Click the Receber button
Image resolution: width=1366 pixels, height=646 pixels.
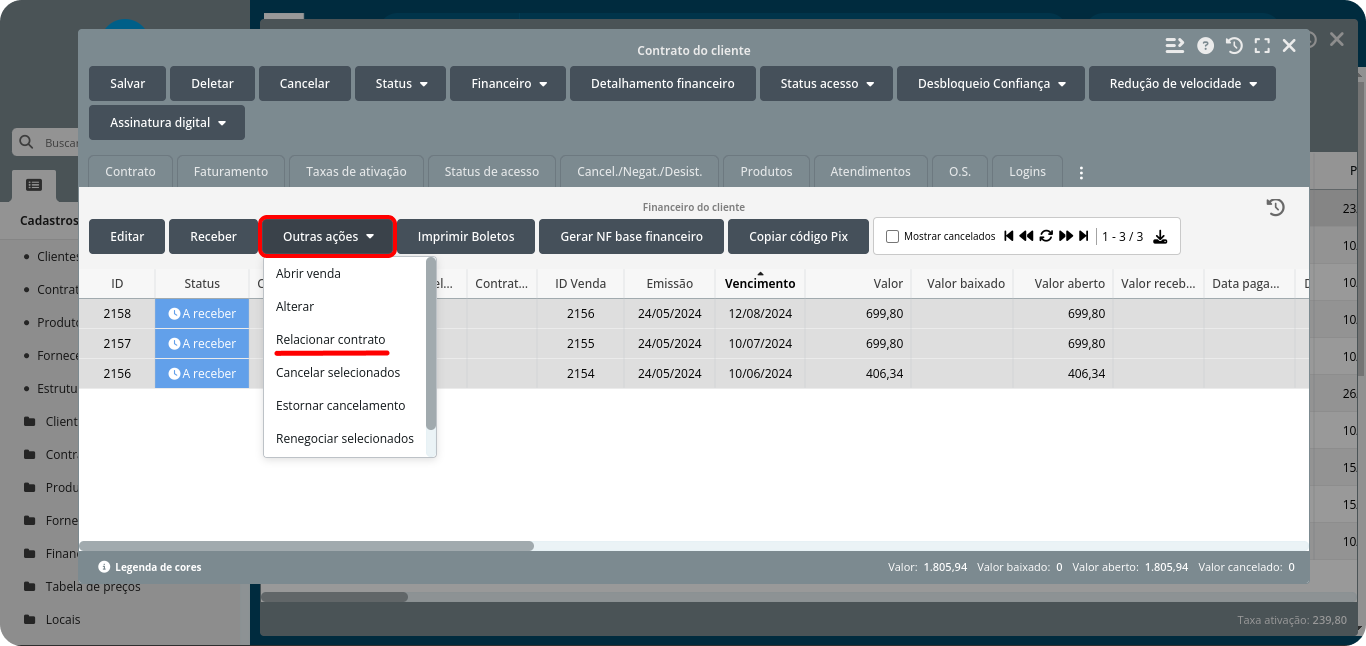213,237
